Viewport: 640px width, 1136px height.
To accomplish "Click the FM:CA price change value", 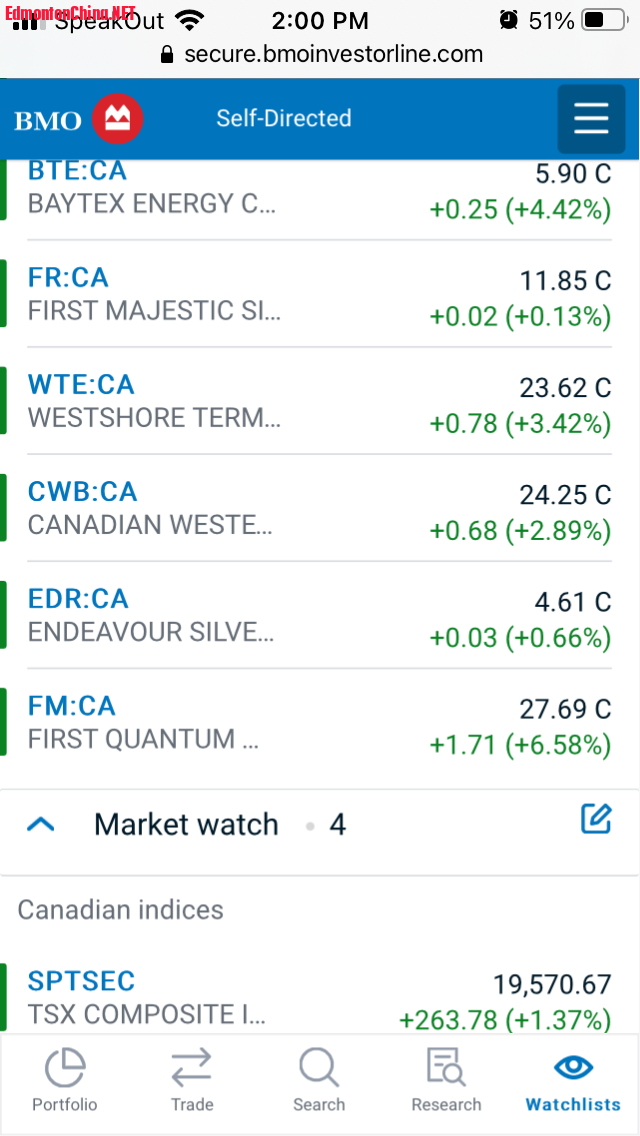I will point(520,745).
